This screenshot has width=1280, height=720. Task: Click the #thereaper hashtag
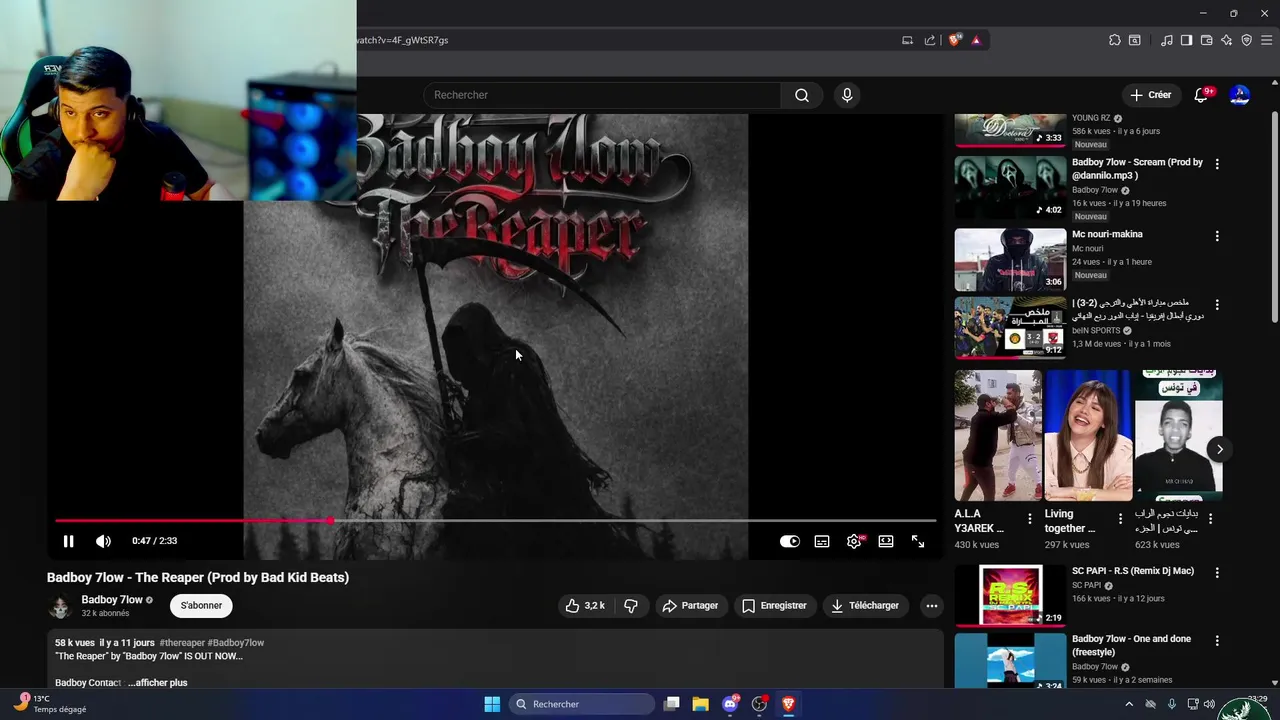(x=182, y=643)
